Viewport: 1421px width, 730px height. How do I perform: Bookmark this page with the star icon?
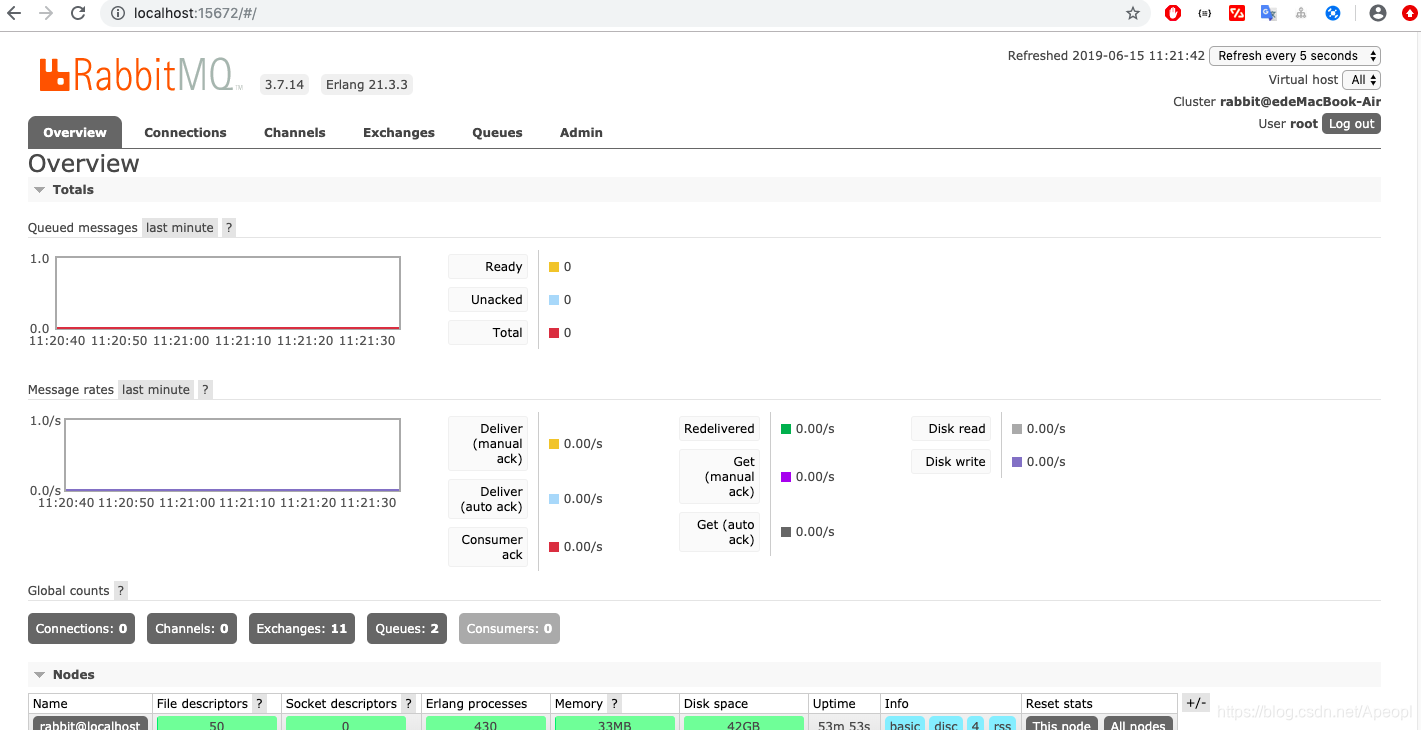[x=1133, y=13]
